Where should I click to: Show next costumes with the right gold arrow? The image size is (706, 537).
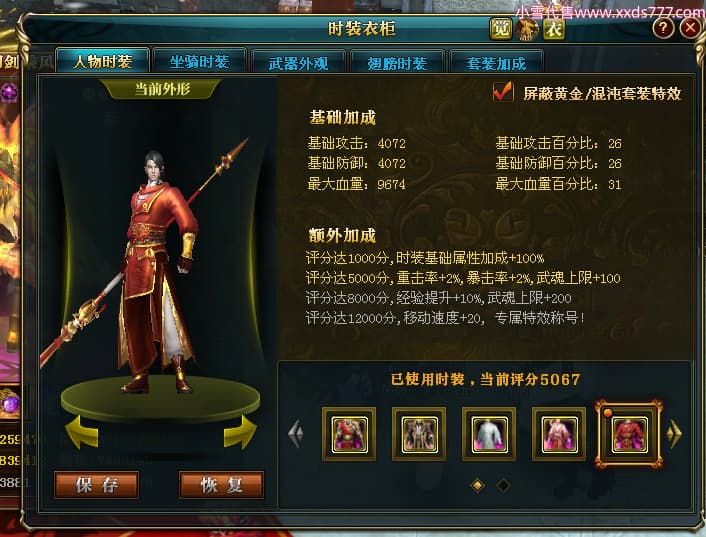[674, 434]
